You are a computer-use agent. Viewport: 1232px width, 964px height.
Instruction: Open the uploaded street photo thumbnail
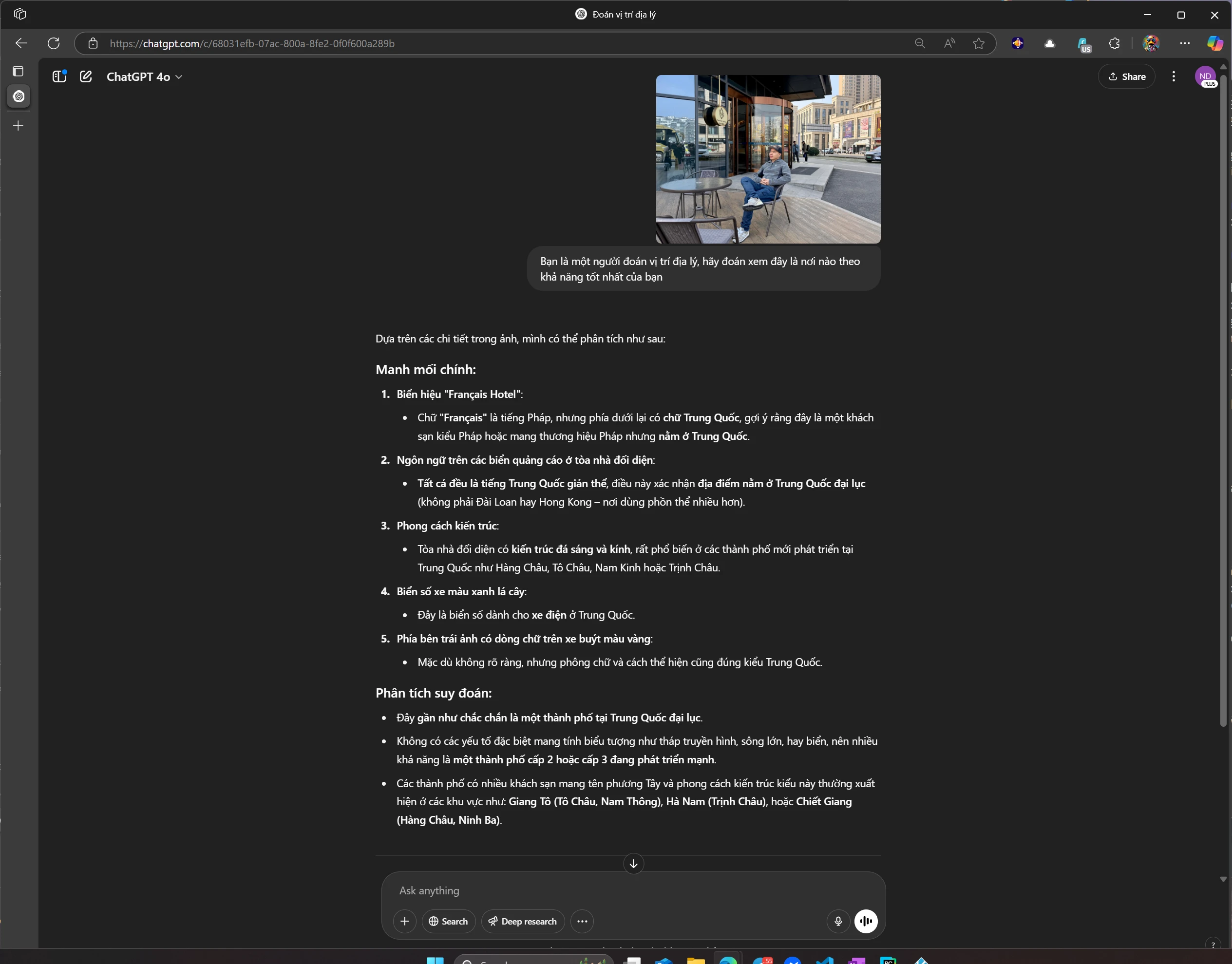click(768, 159)
